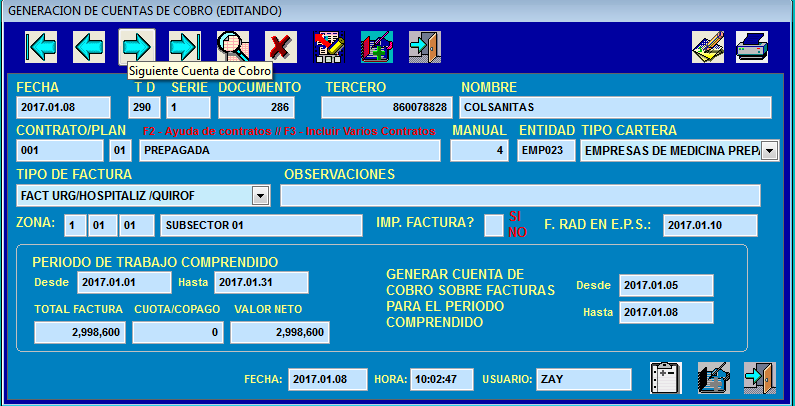Click the notepad with pencil icon
The height and width of the screenshot is (406, 795).
tap(708, 47)
